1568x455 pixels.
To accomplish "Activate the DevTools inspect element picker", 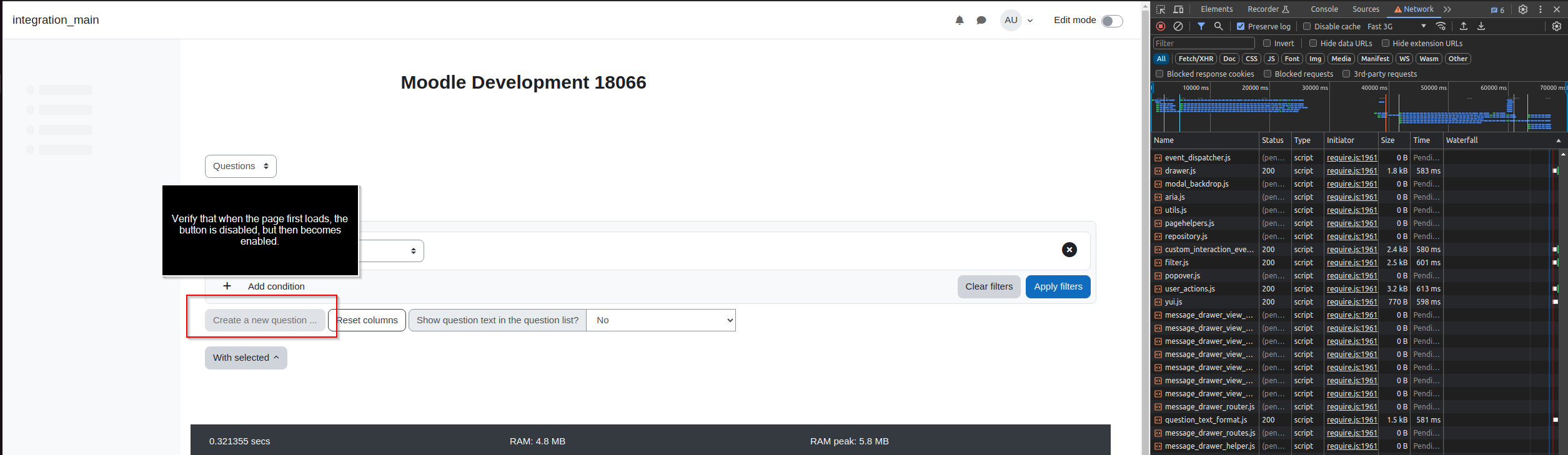I will (1161, 9).
